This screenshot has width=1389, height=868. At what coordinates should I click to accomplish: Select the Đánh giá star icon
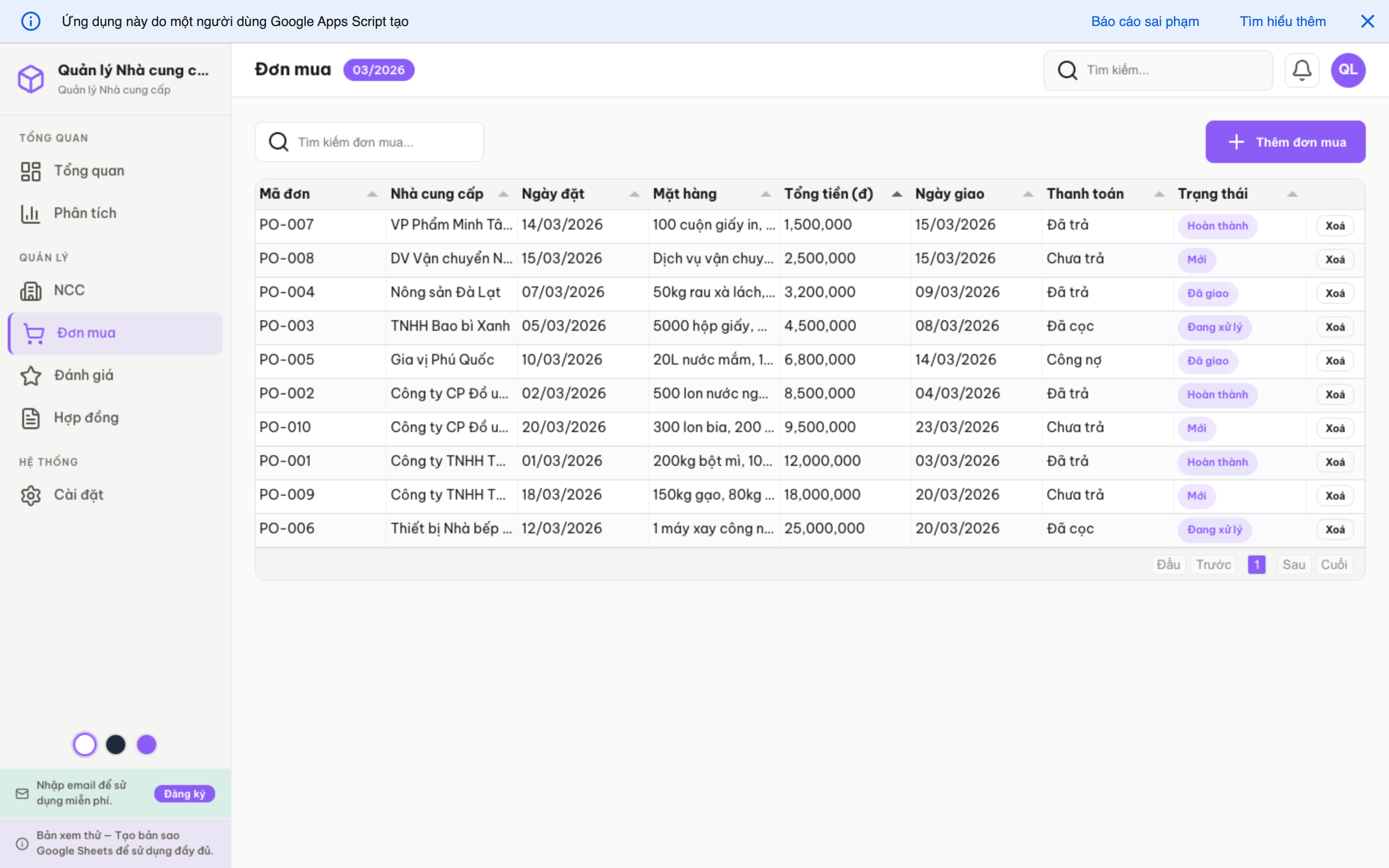coord(30,376)
